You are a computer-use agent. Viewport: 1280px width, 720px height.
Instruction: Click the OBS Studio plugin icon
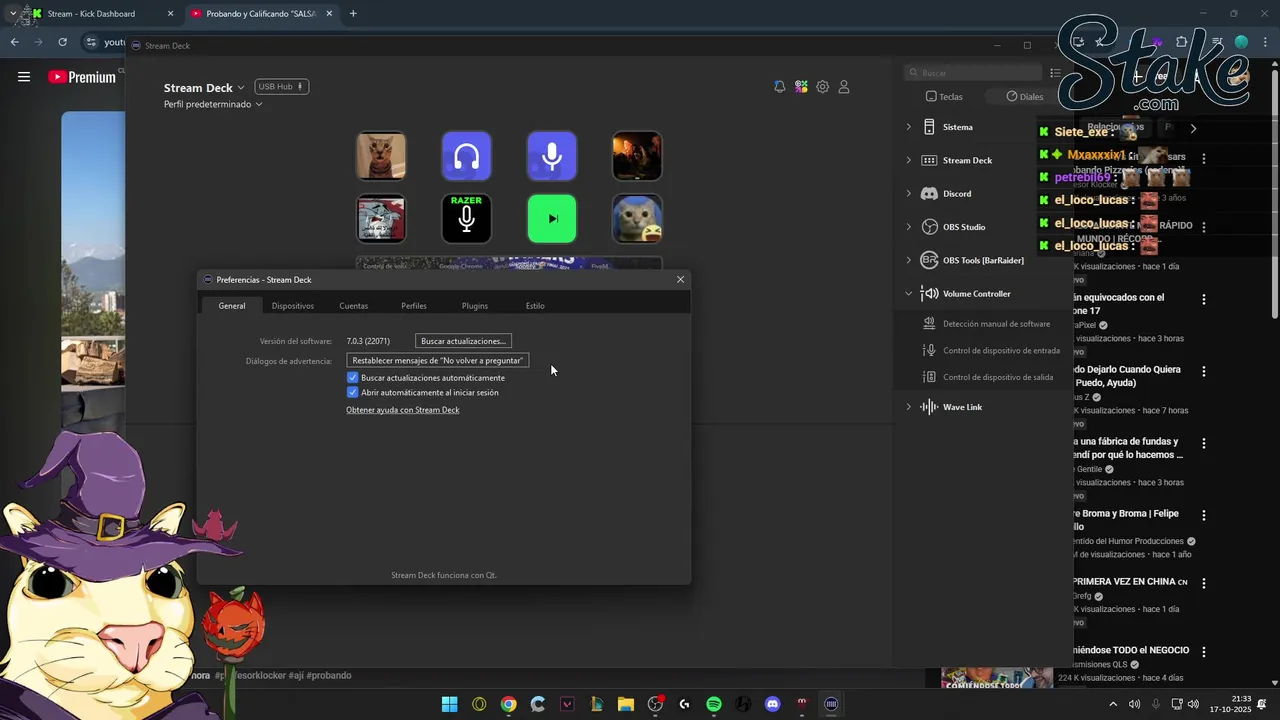coord(929,227)
